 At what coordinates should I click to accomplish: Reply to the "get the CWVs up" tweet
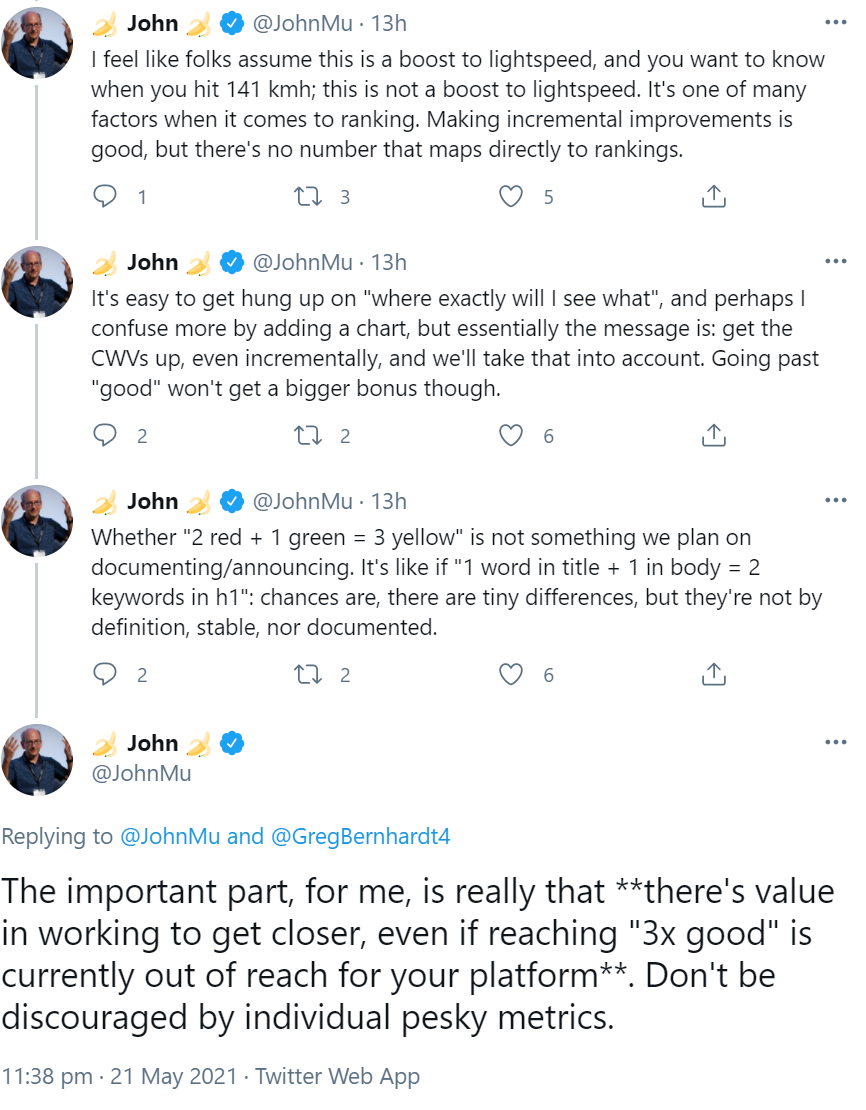click(105, 435)
